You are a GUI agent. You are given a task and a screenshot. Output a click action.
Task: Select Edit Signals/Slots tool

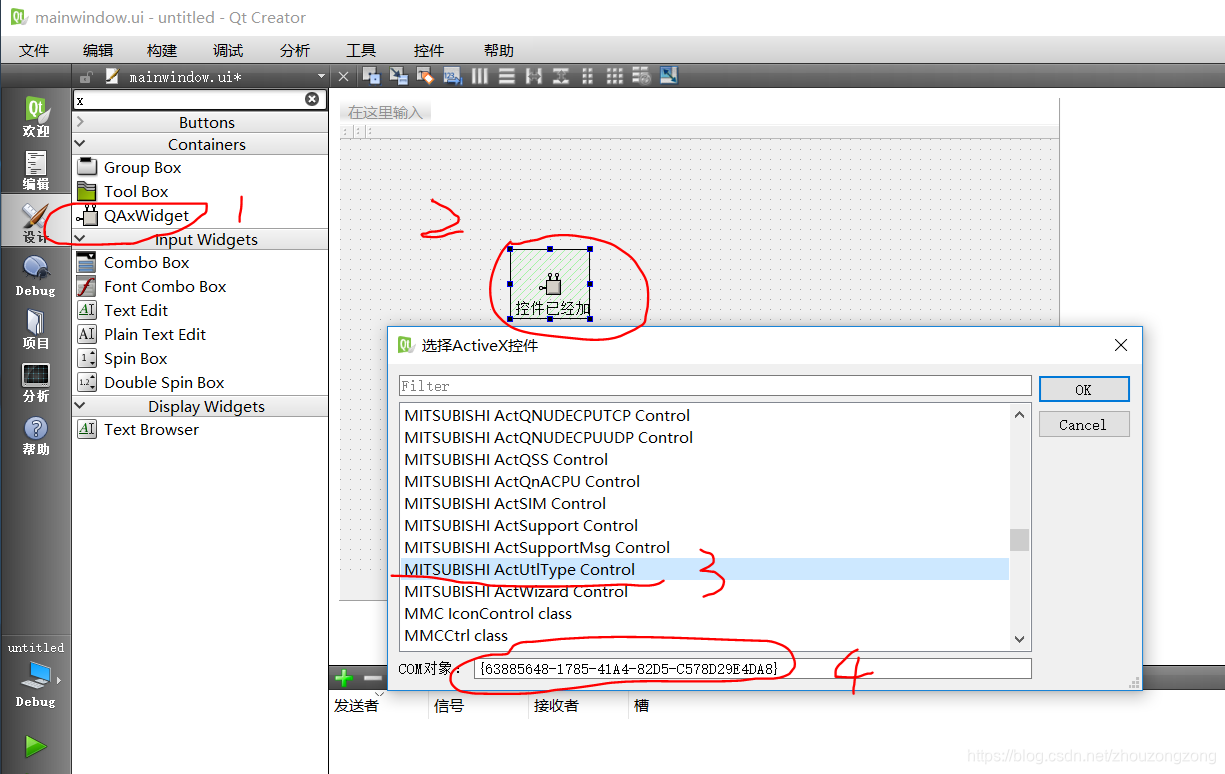(x=398, y=76)
